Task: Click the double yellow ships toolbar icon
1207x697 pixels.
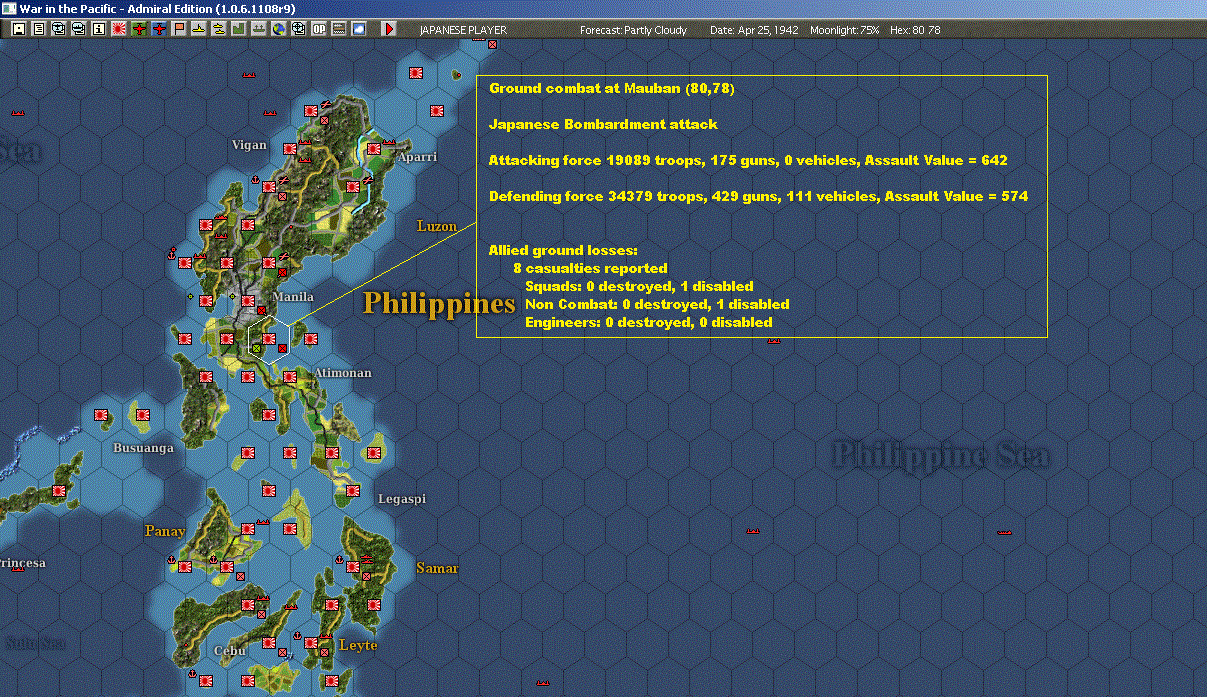Action: click(x=218, y=29)
